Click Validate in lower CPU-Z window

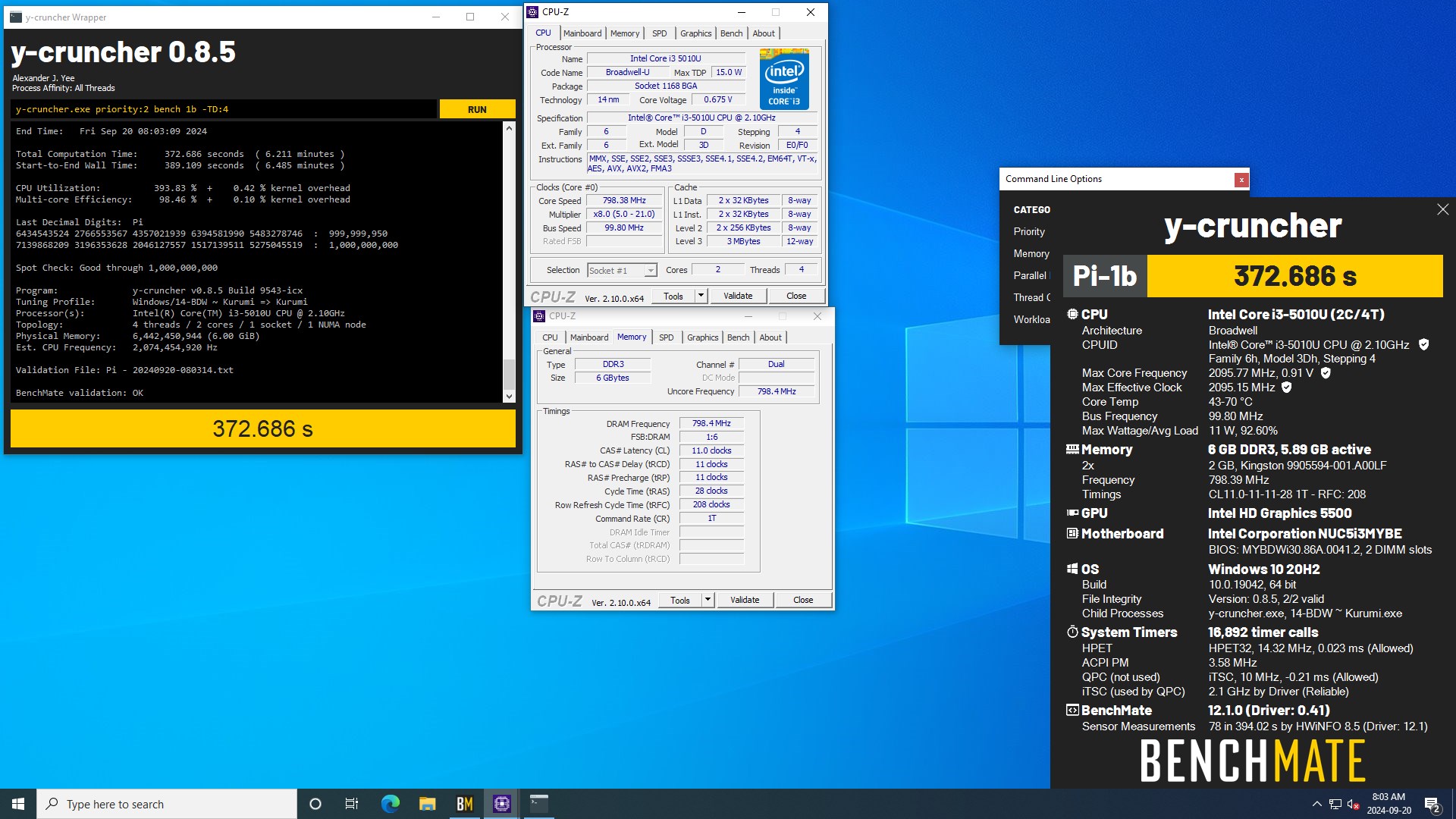(x=745, y=601)
